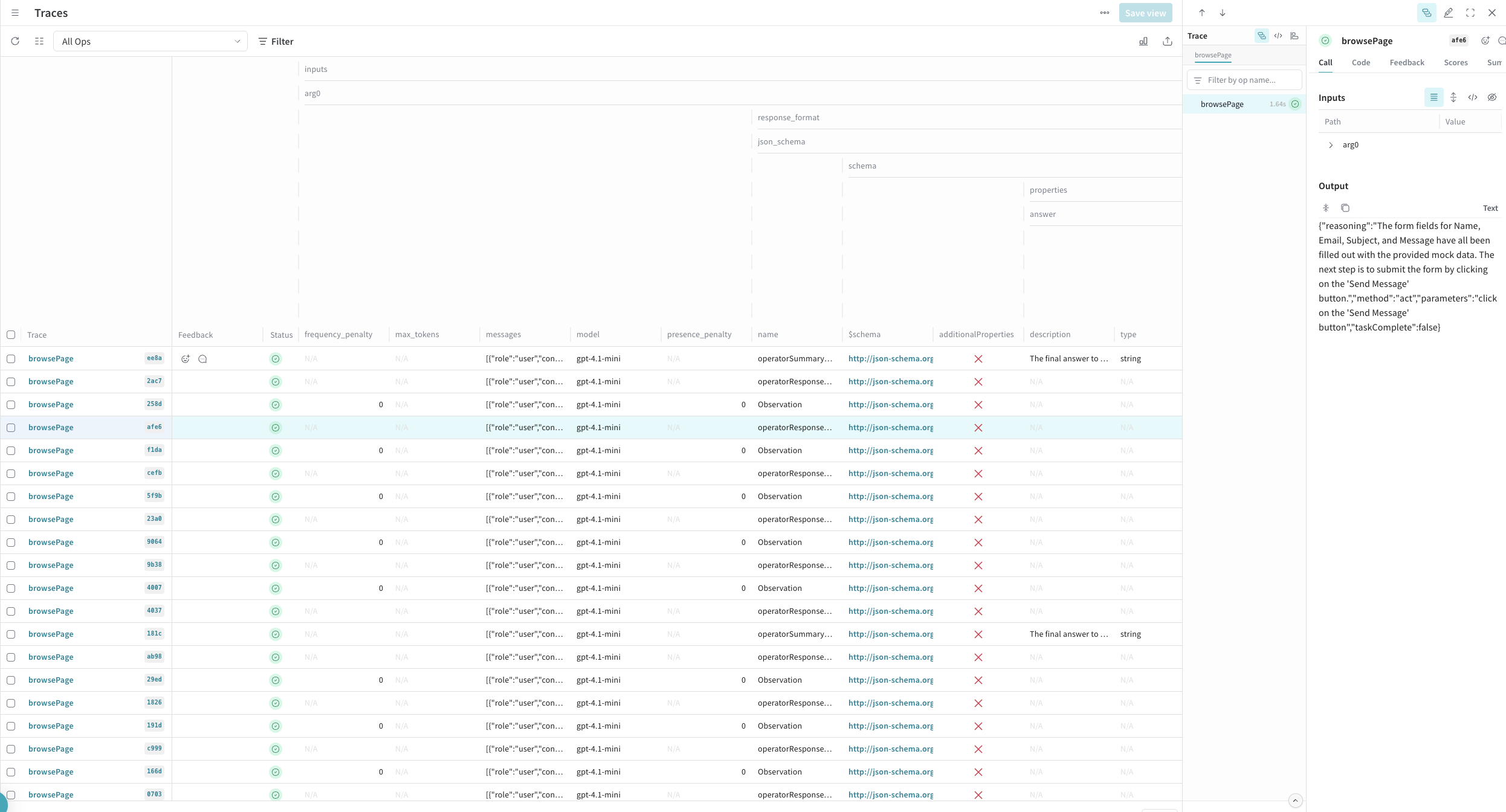Click the export traces icon
Viewport: 1506px width, 812px height.
pos(1167,41)
